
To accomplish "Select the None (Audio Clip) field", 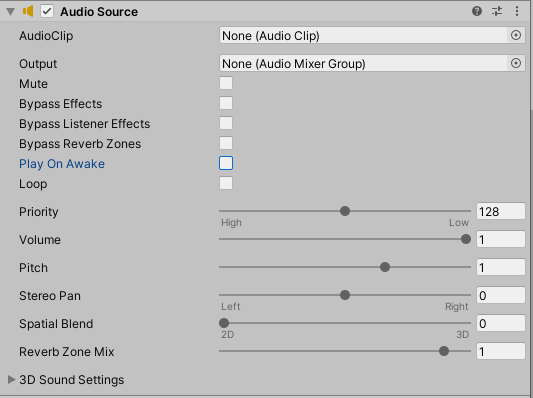I will click(x=363, y=35).
